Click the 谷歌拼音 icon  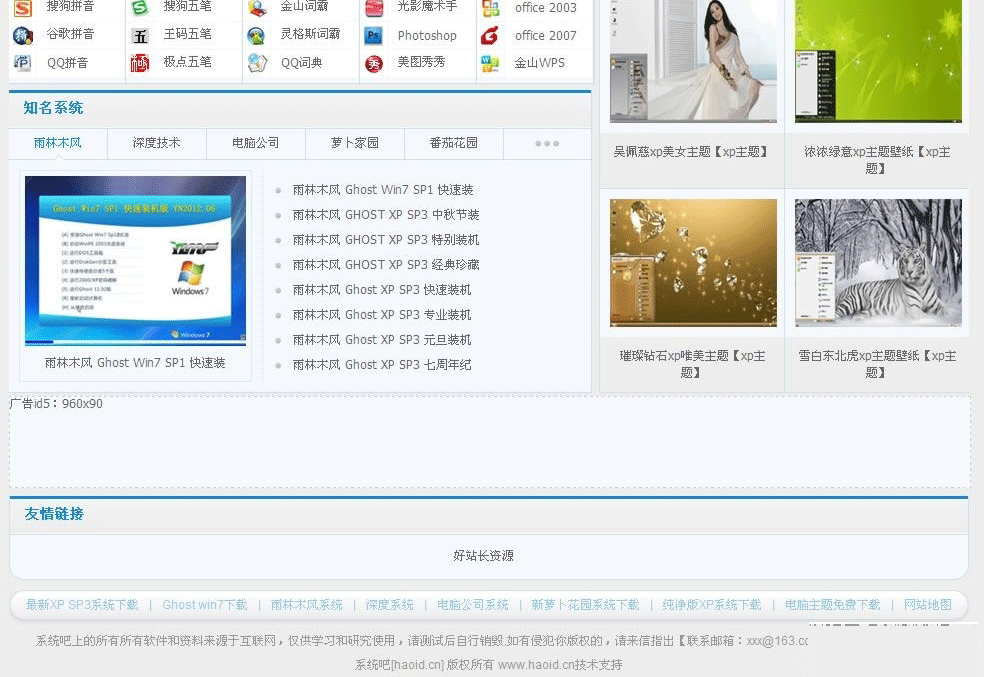[x=23, y=35]
